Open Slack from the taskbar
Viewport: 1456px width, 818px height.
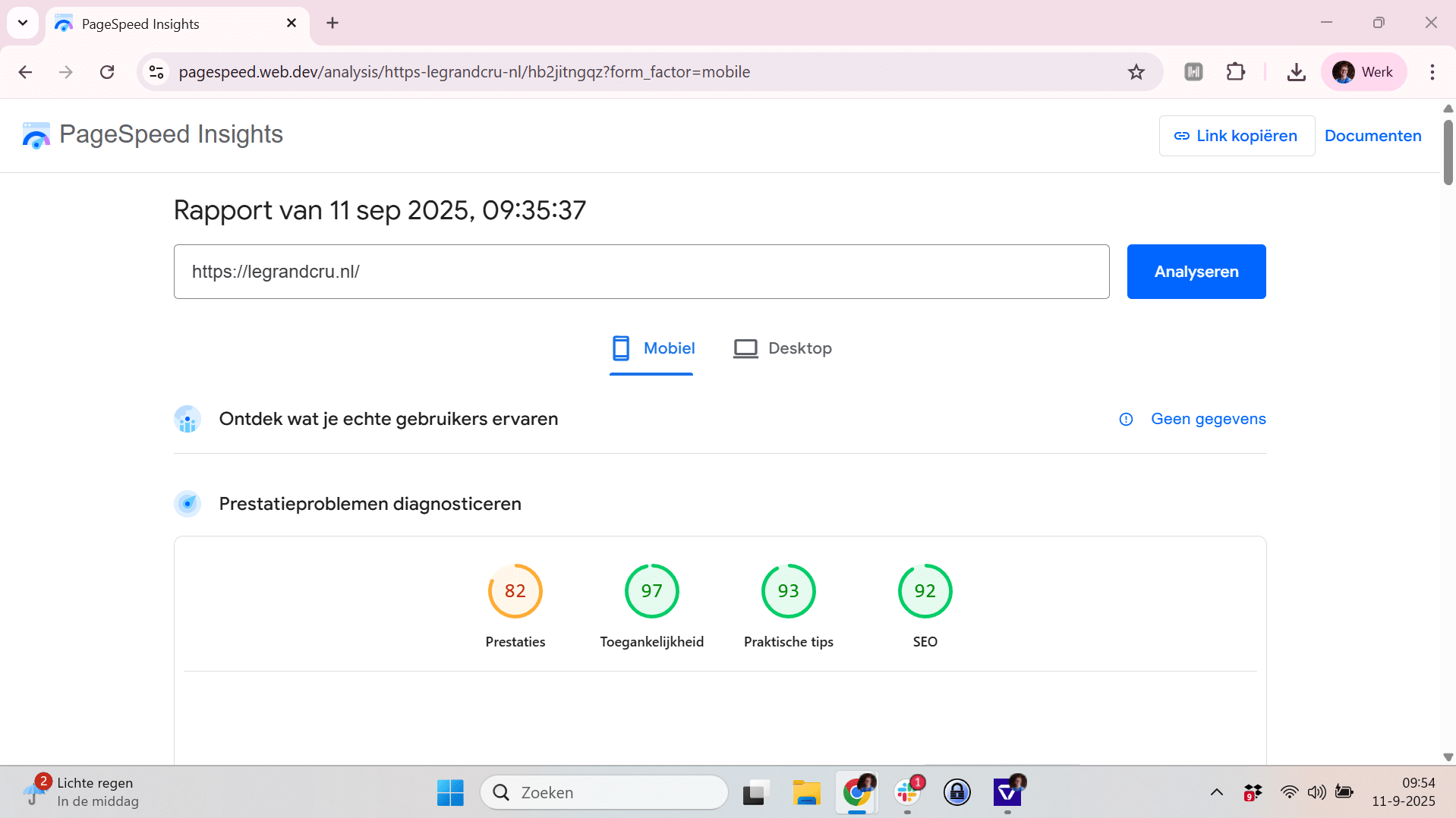(x=907, y=792)
